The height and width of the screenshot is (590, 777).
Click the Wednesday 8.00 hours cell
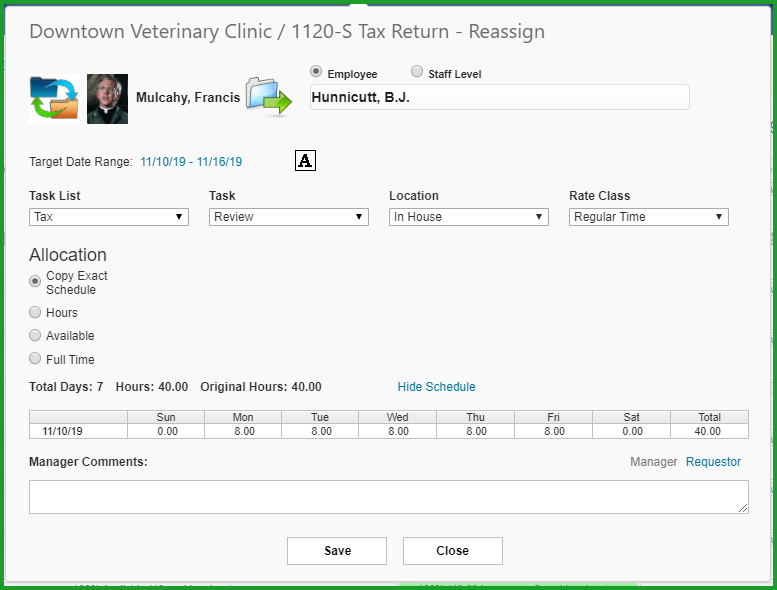[x=397, y=431]
